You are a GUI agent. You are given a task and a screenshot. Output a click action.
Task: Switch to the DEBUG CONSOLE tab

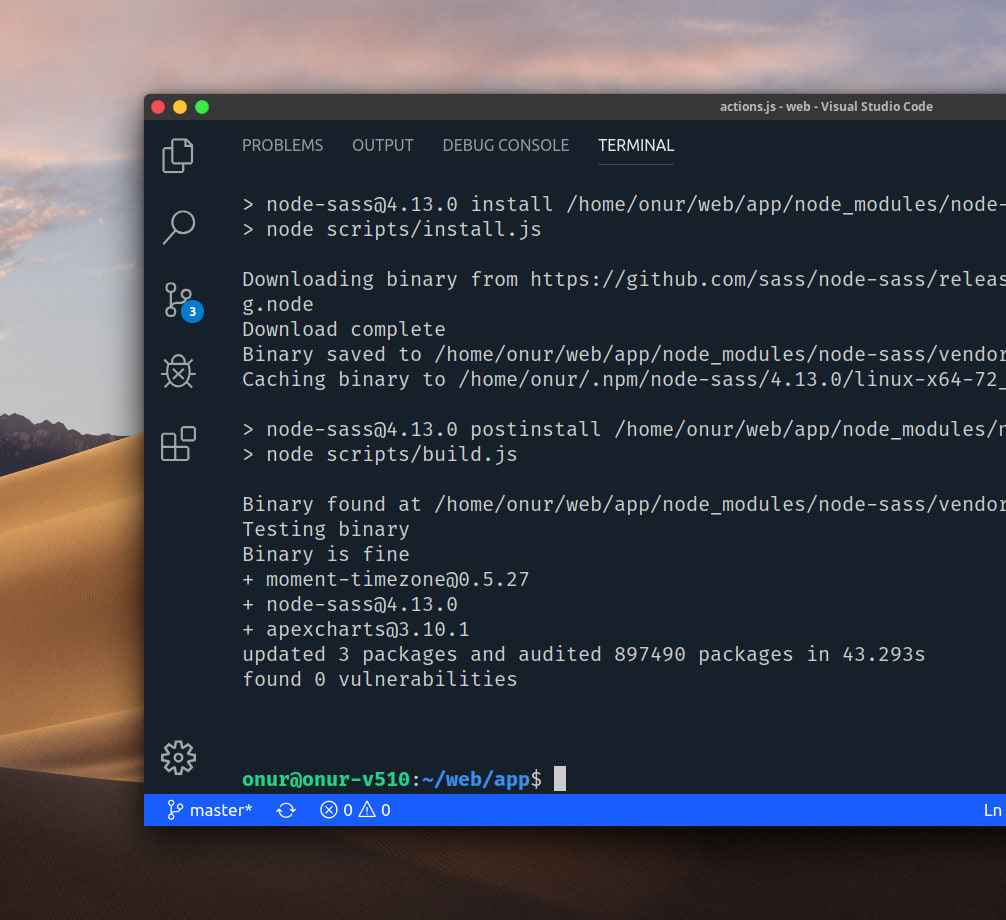506,146
